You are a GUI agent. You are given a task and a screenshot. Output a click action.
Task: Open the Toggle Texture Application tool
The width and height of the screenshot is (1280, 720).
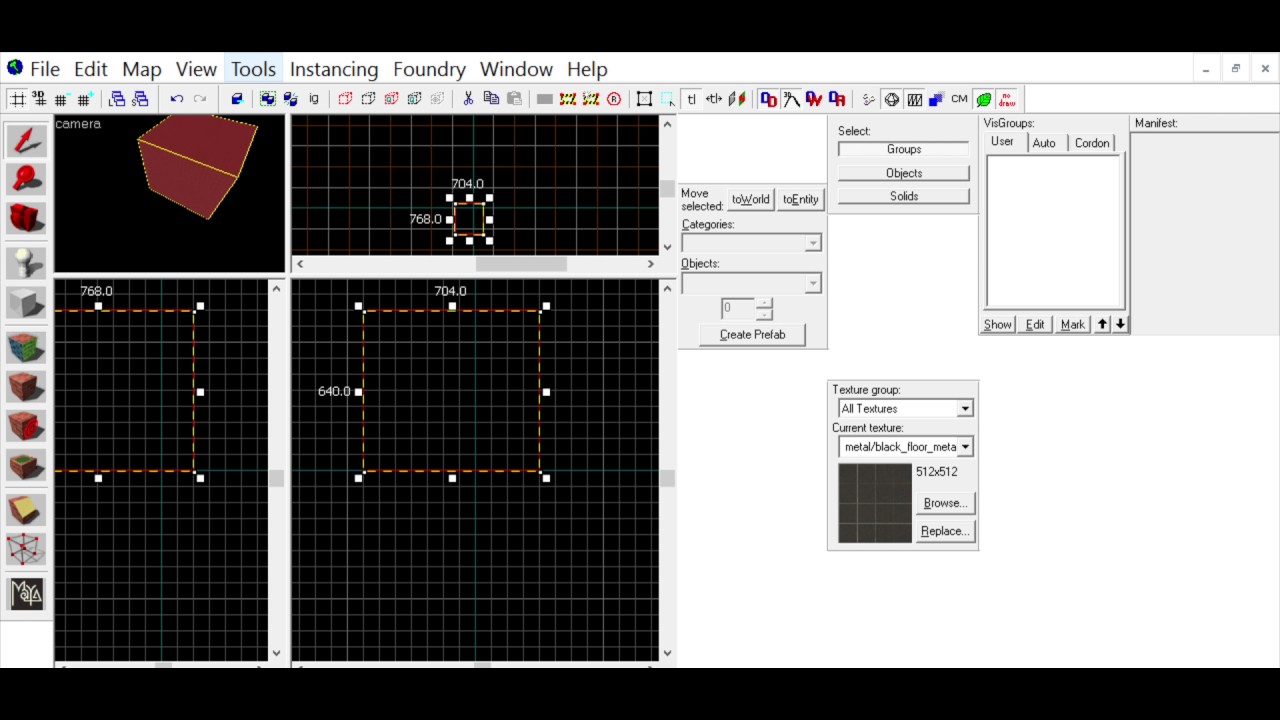pyautogui.click(x=26, y=347)
